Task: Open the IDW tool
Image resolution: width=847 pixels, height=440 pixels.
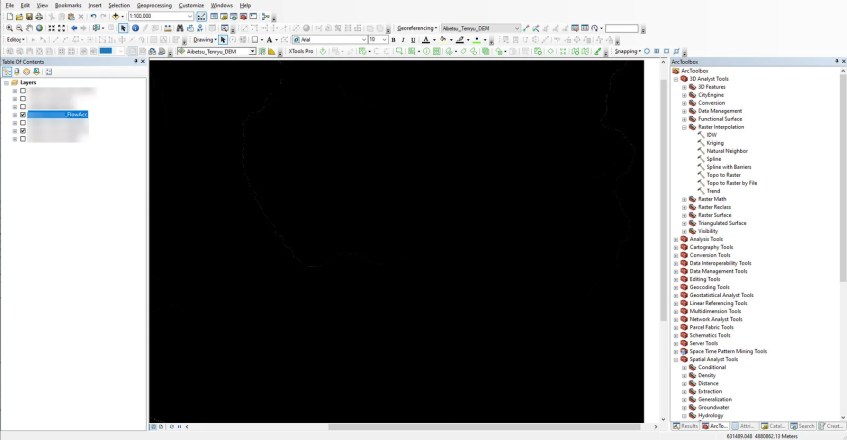Action: [x=711, y=135]
